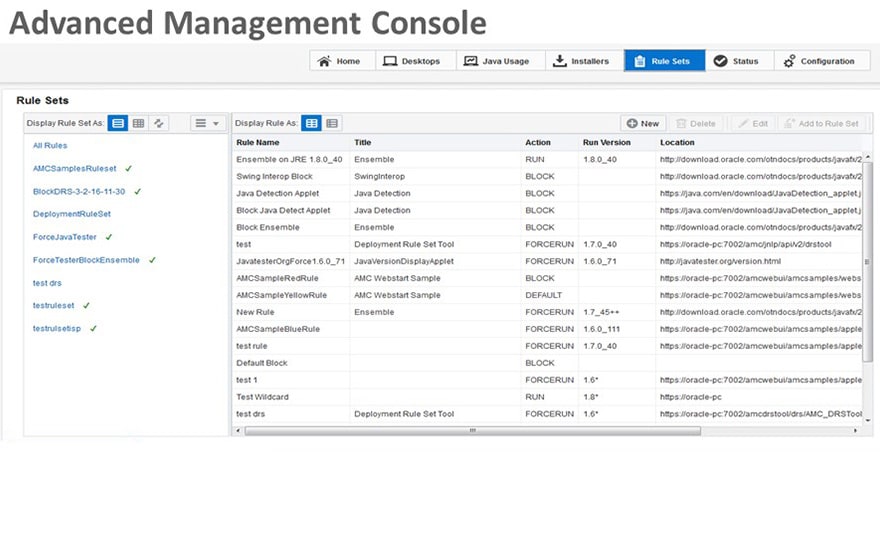Viewport: 880px width, 533px height.
Task: Switch rule set display to table view
Action: pyautogui.click(x=139, y=123)
